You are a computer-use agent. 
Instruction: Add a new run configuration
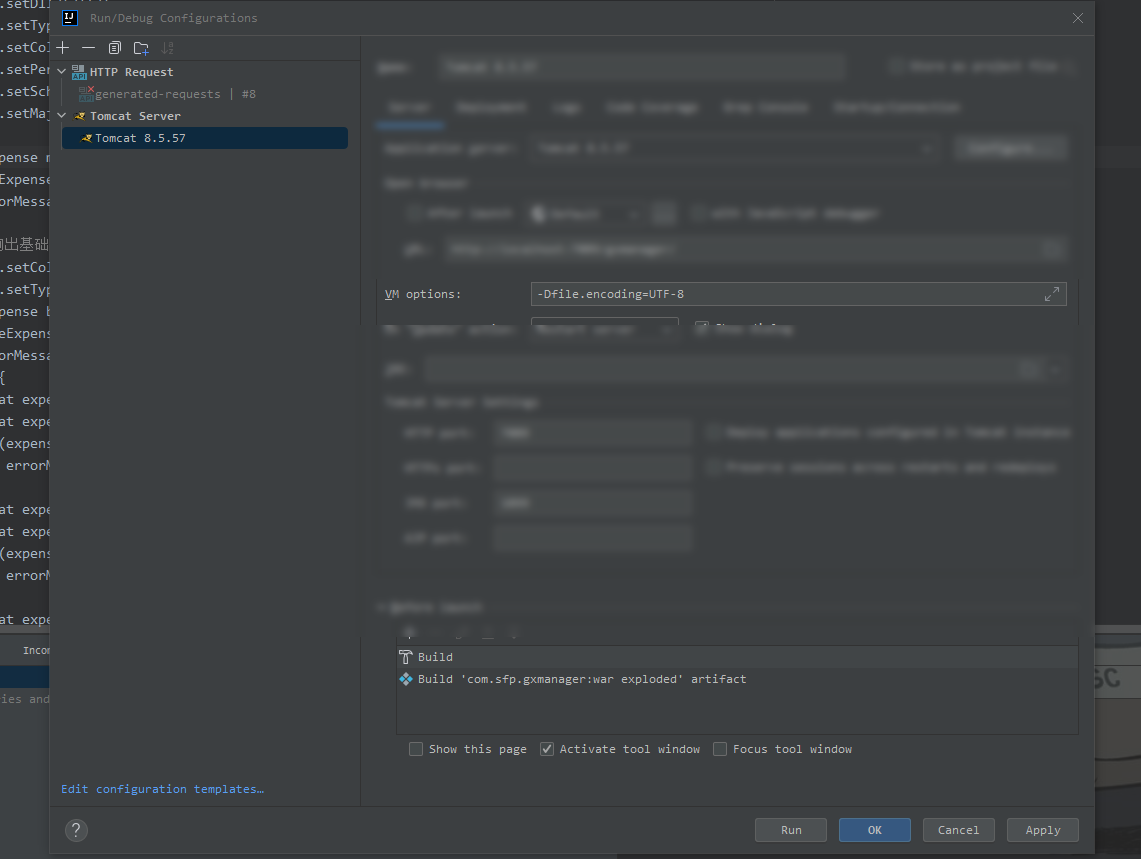(63, 48)
